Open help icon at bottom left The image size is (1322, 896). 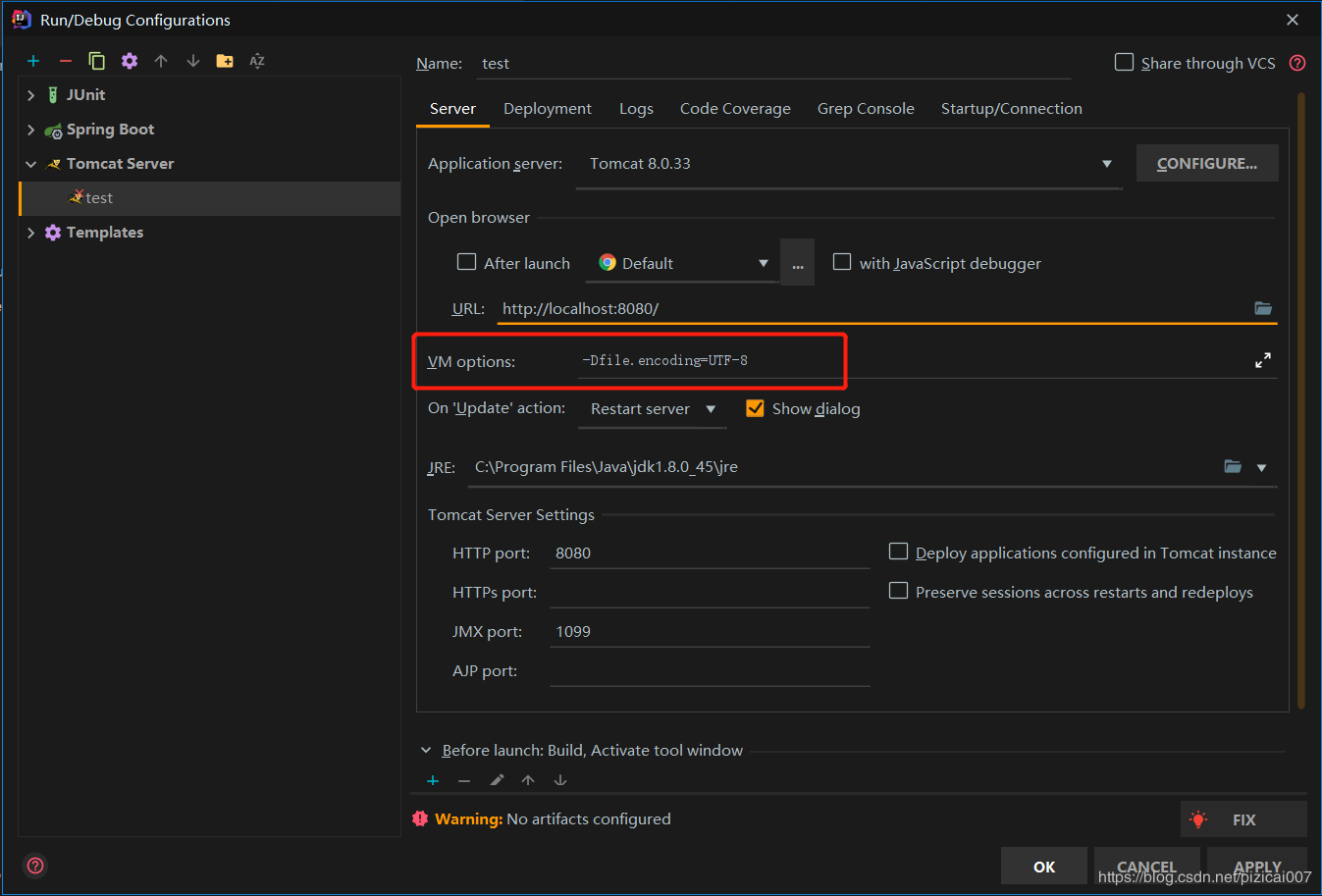tap(35, 866)
